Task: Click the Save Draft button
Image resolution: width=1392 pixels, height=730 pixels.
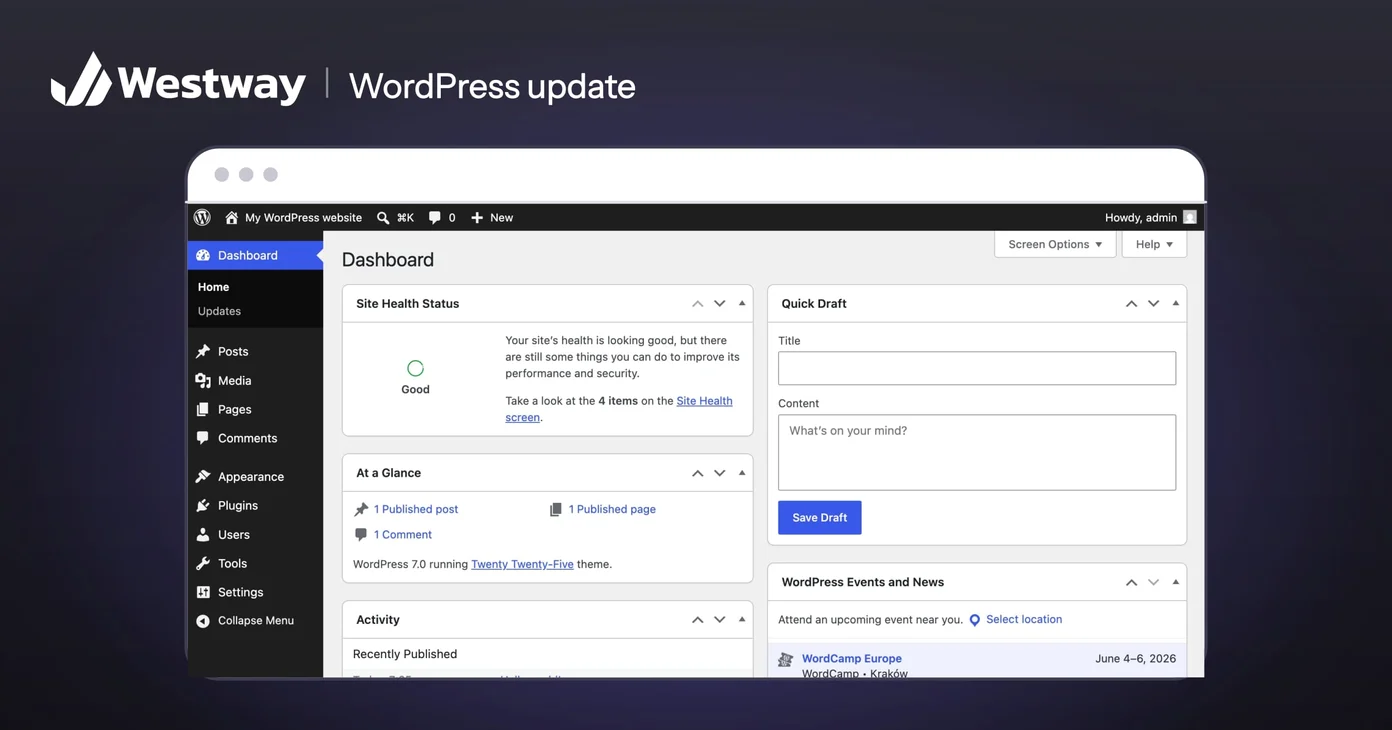Action: [x=820, y=518]
